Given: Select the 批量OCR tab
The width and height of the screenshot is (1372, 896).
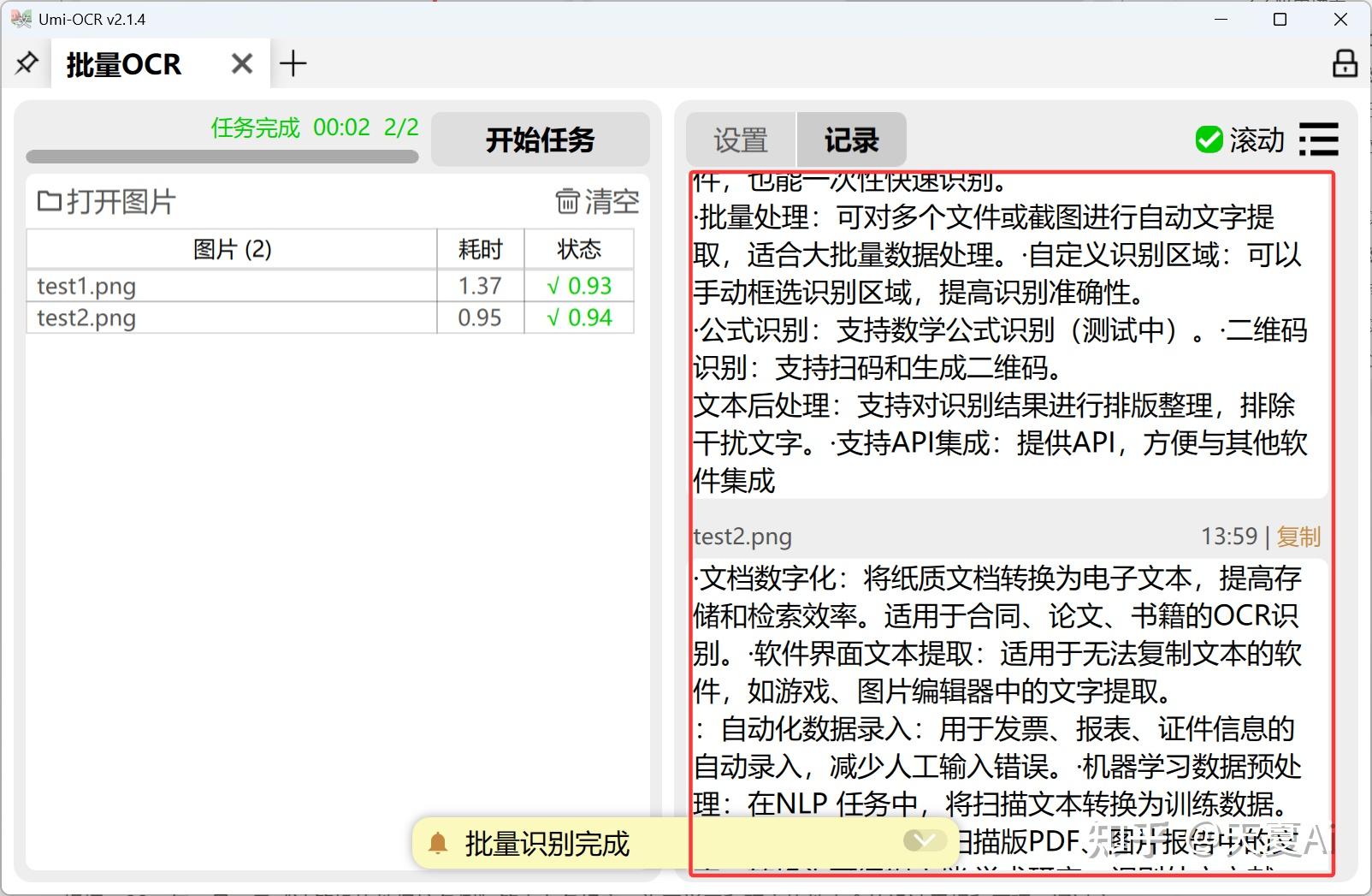Looking at the screenshot, I should (x=123, y=62).
